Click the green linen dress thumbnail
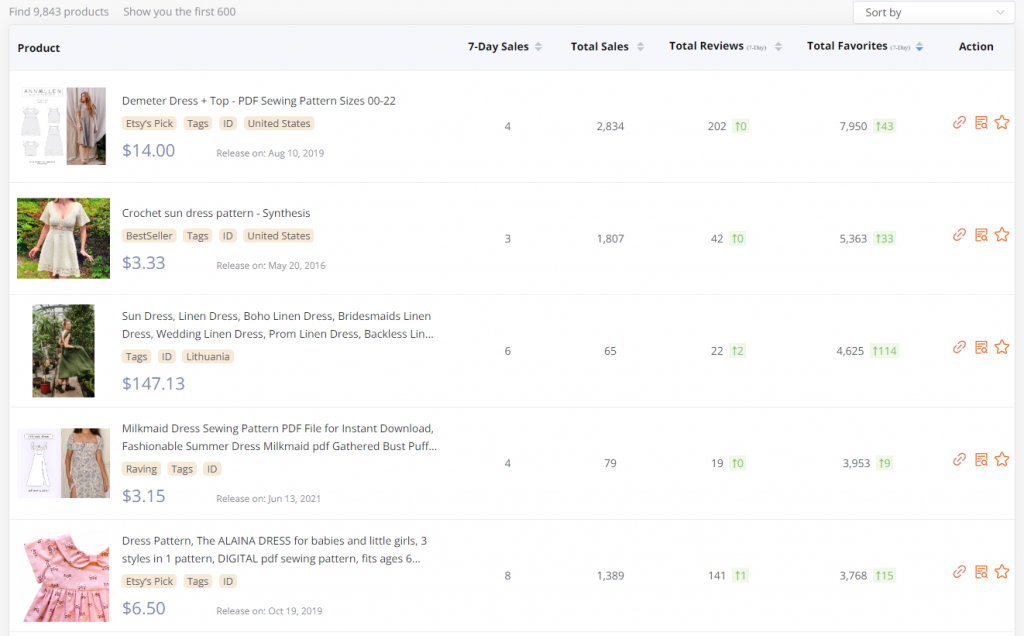1024x636 pixels. point(62,351)
